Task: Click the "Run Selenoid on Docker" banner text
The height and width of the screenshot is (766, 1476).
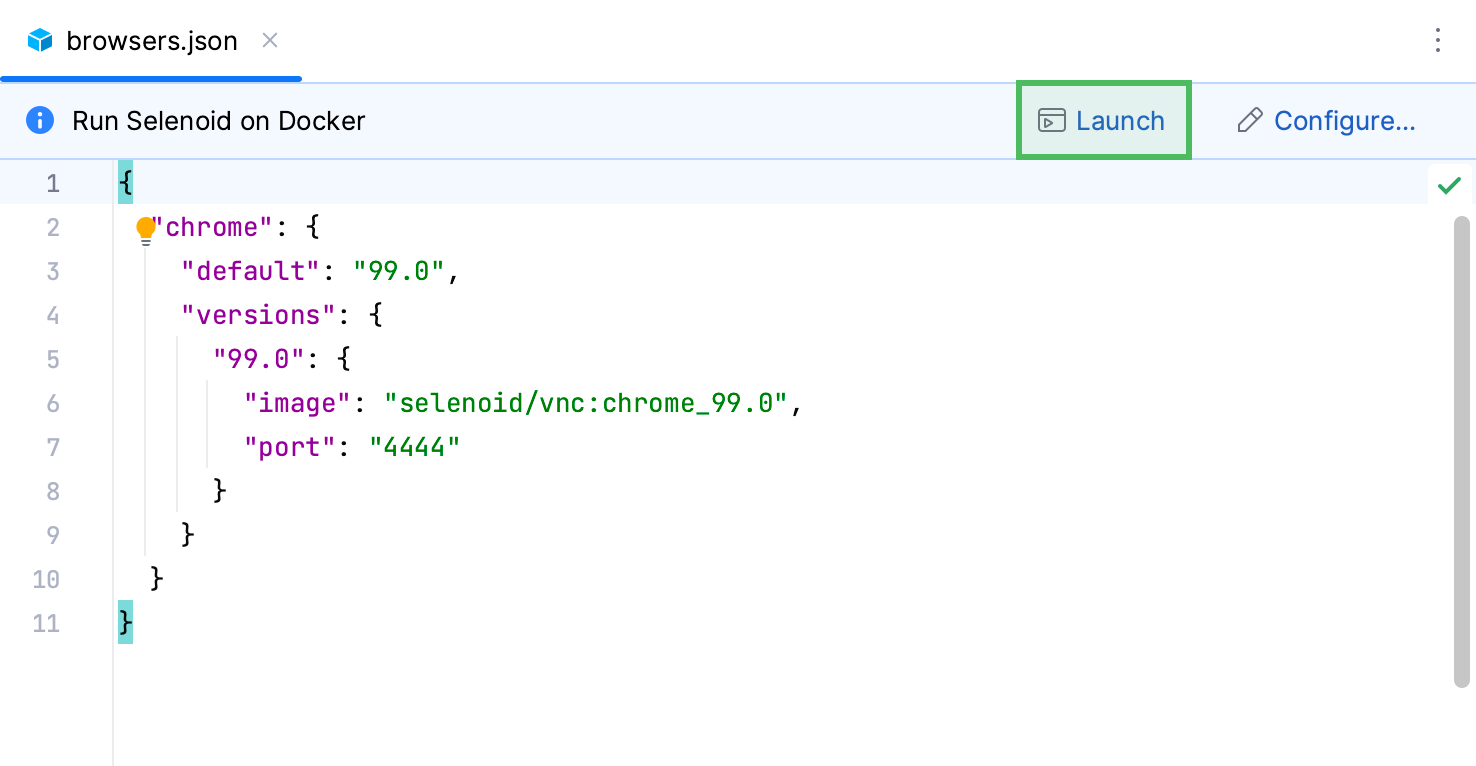Action: (x=218, y=120)
